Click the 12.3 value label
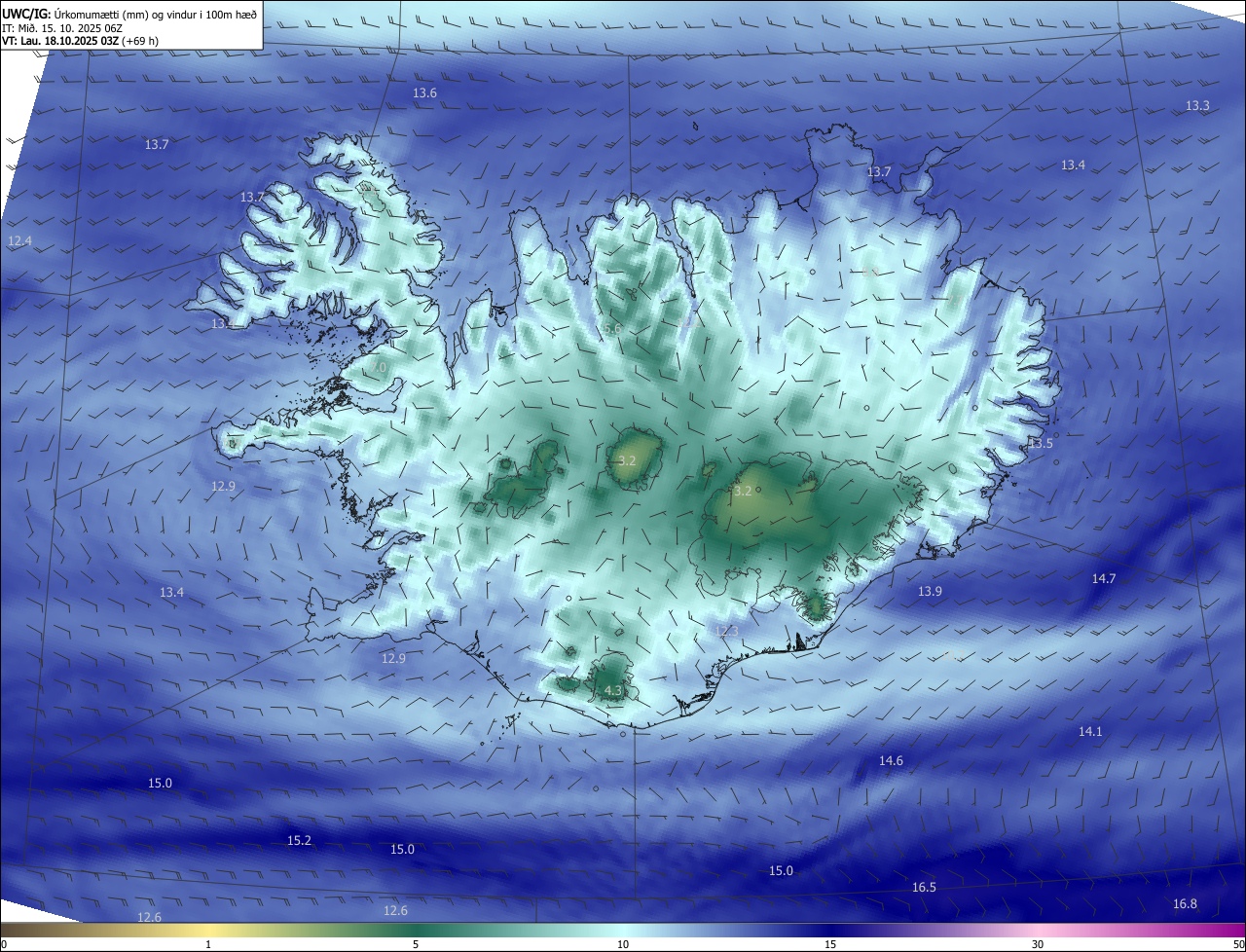 727,631
